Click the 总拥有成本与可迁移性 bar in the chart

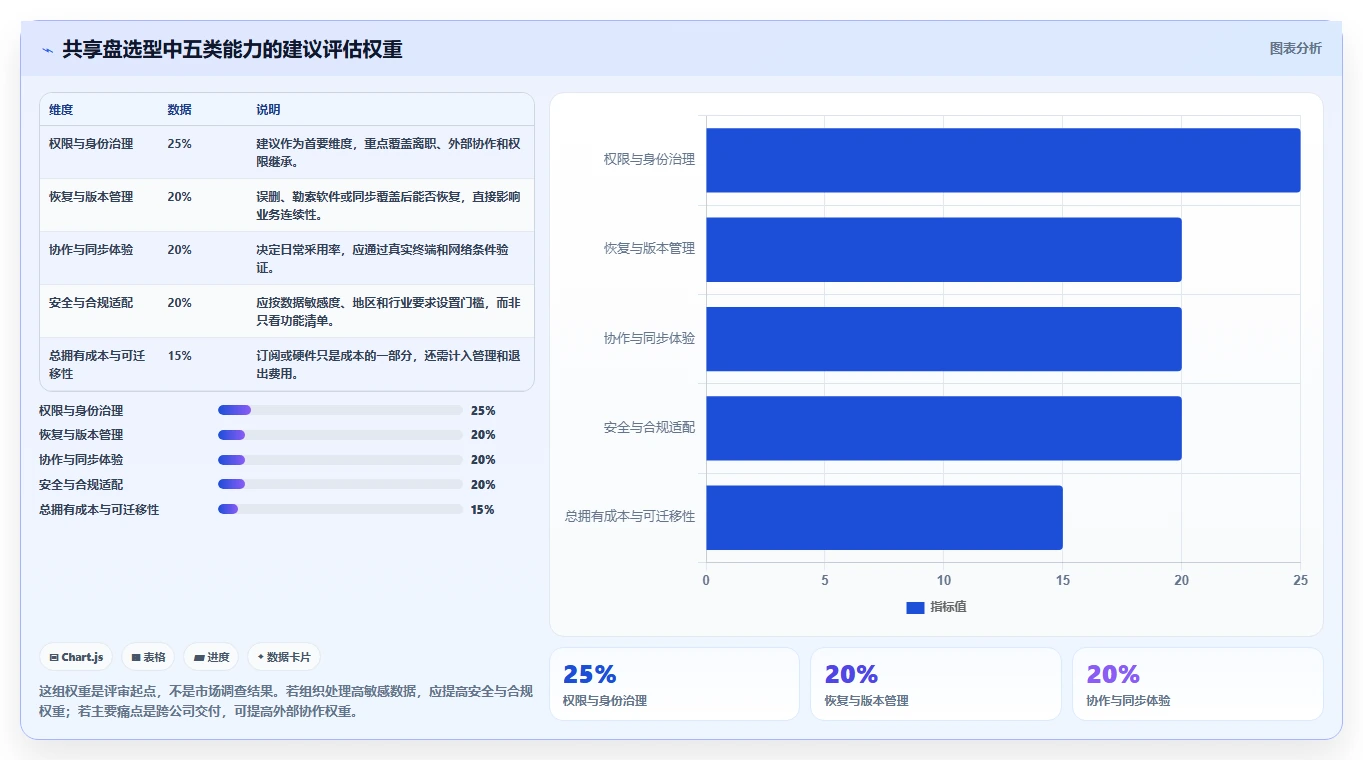click(x=884, y=517)
